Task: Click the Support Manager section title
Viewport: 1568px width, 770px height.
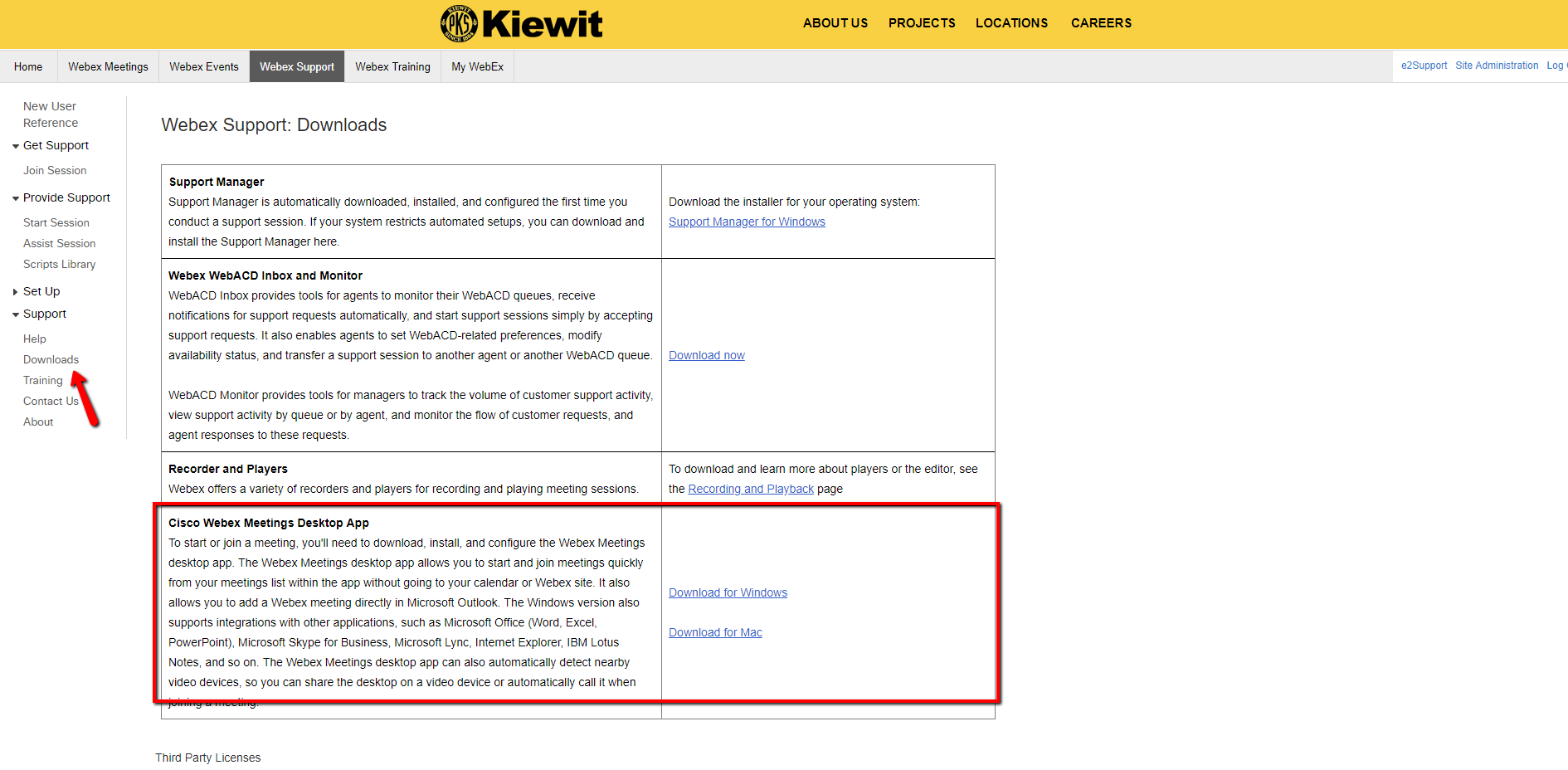Action: pos(217,182)
